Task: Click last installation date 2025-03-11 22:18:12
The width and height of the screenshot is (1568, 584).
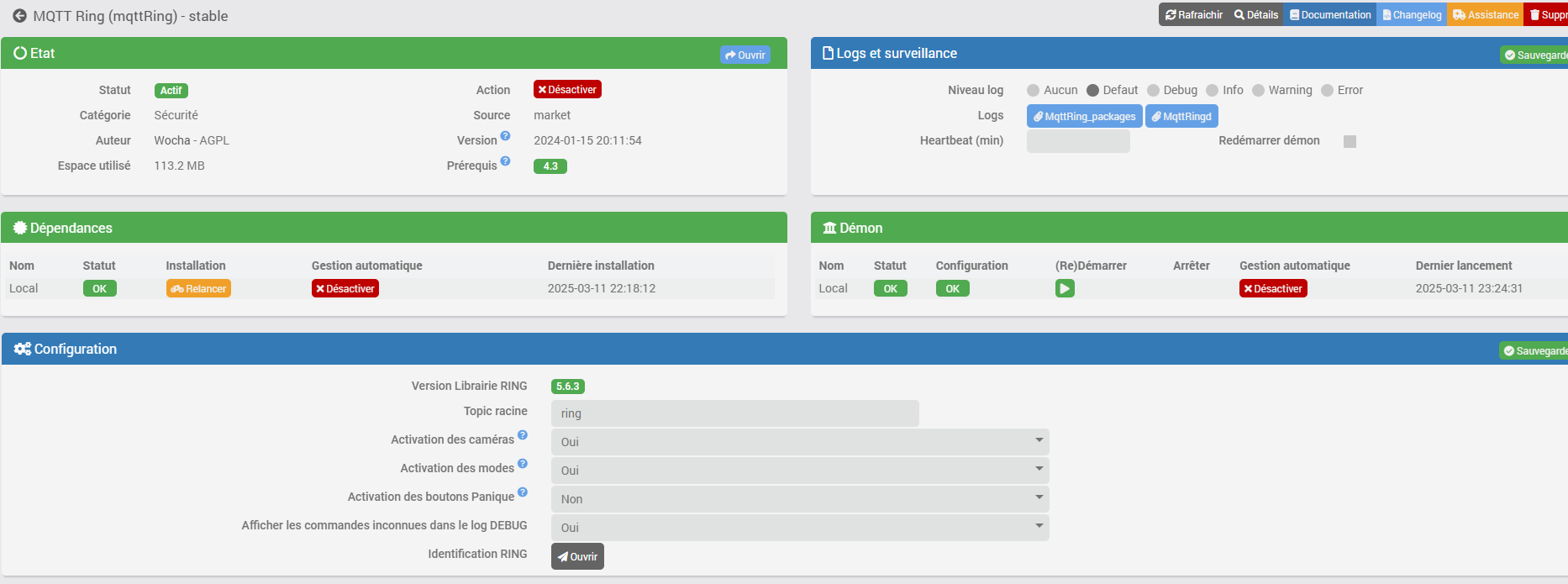Action: click(x=602, y=288)
